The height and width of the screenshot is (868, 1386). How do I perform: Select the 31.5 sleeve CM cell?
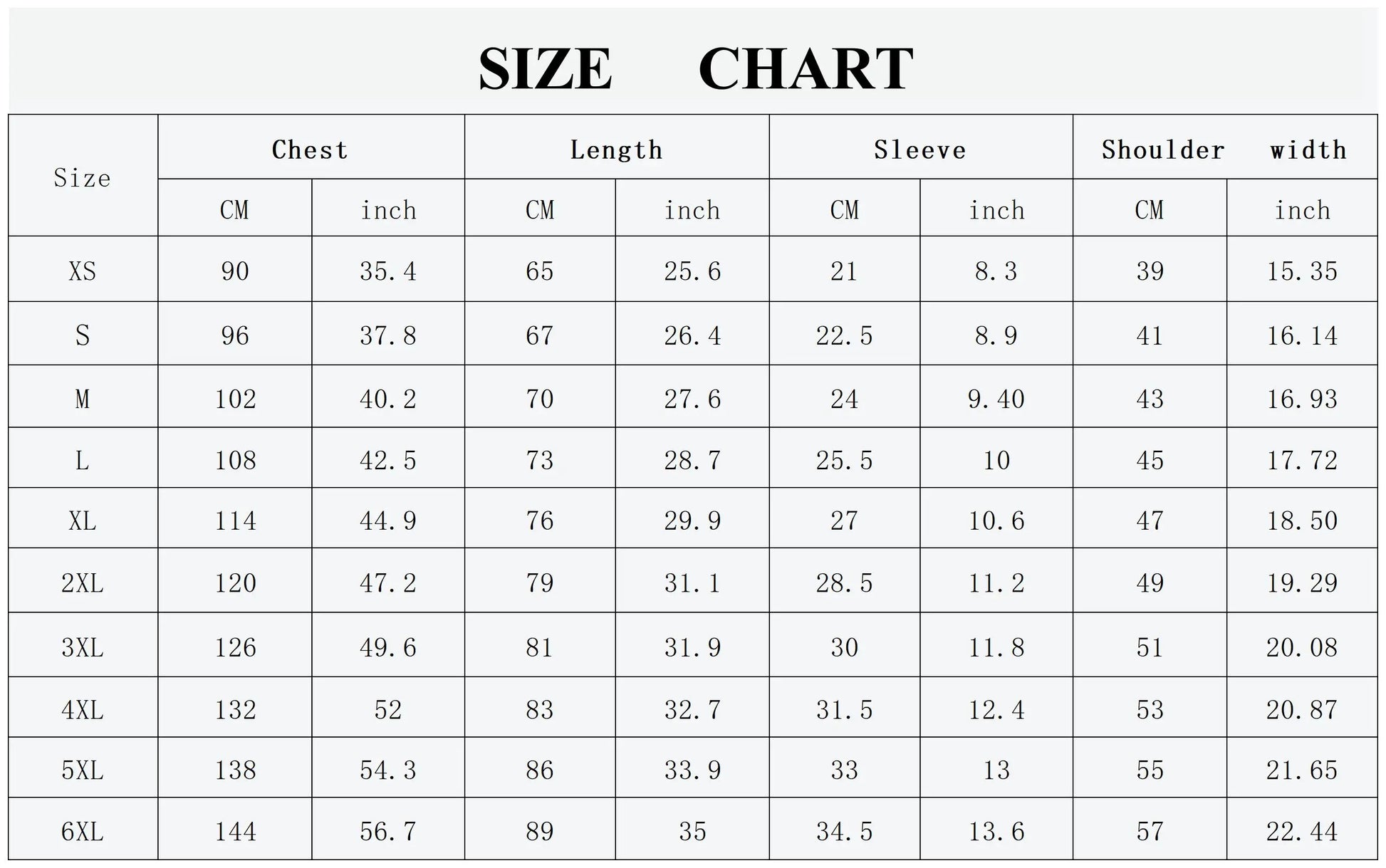[x=845, y=709]
